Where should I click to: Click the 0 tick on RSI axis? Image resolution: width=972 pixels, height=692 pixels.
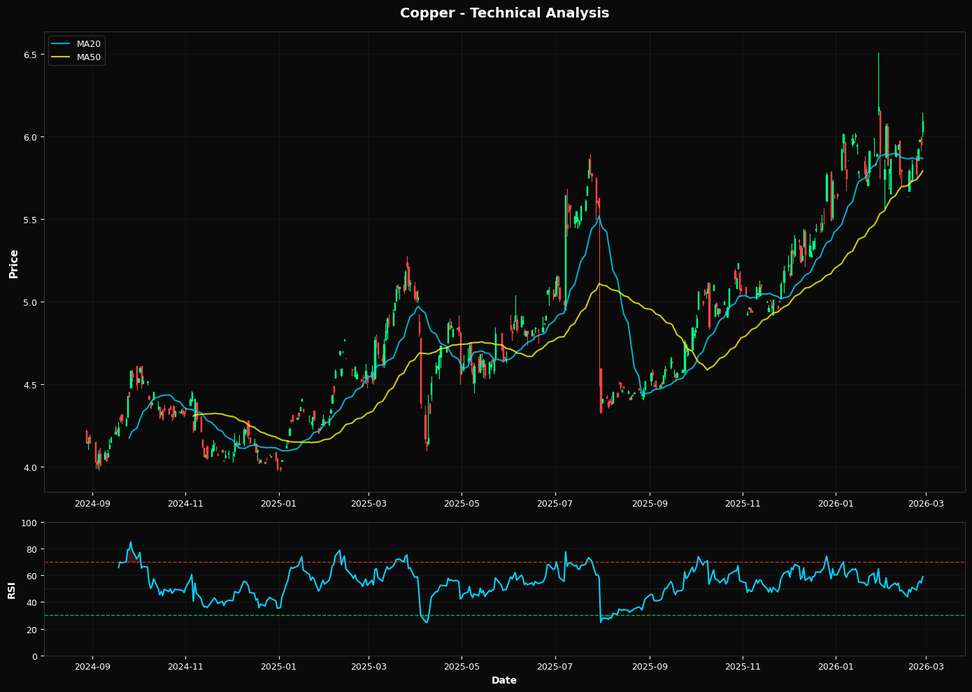tap(35, 656)
